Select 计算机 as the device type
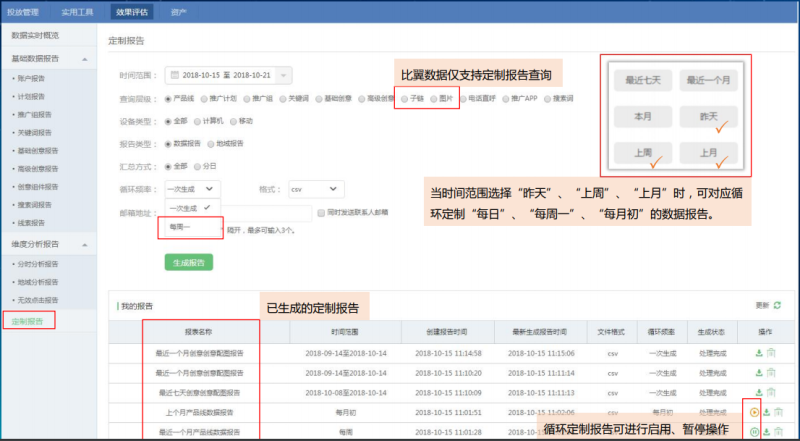This screenshot has width=800, height=441. coord(196,121)
